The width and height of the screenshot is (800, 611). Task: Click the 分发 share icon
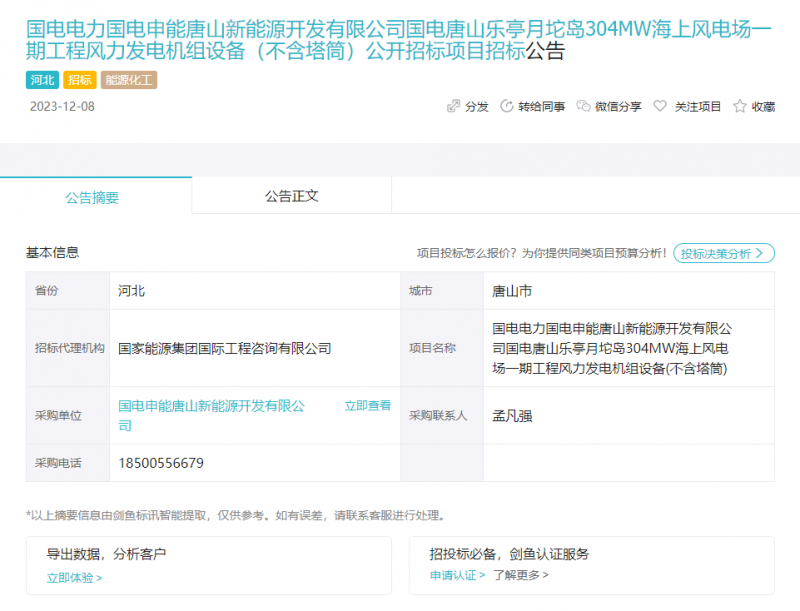(x=453, y=106)
